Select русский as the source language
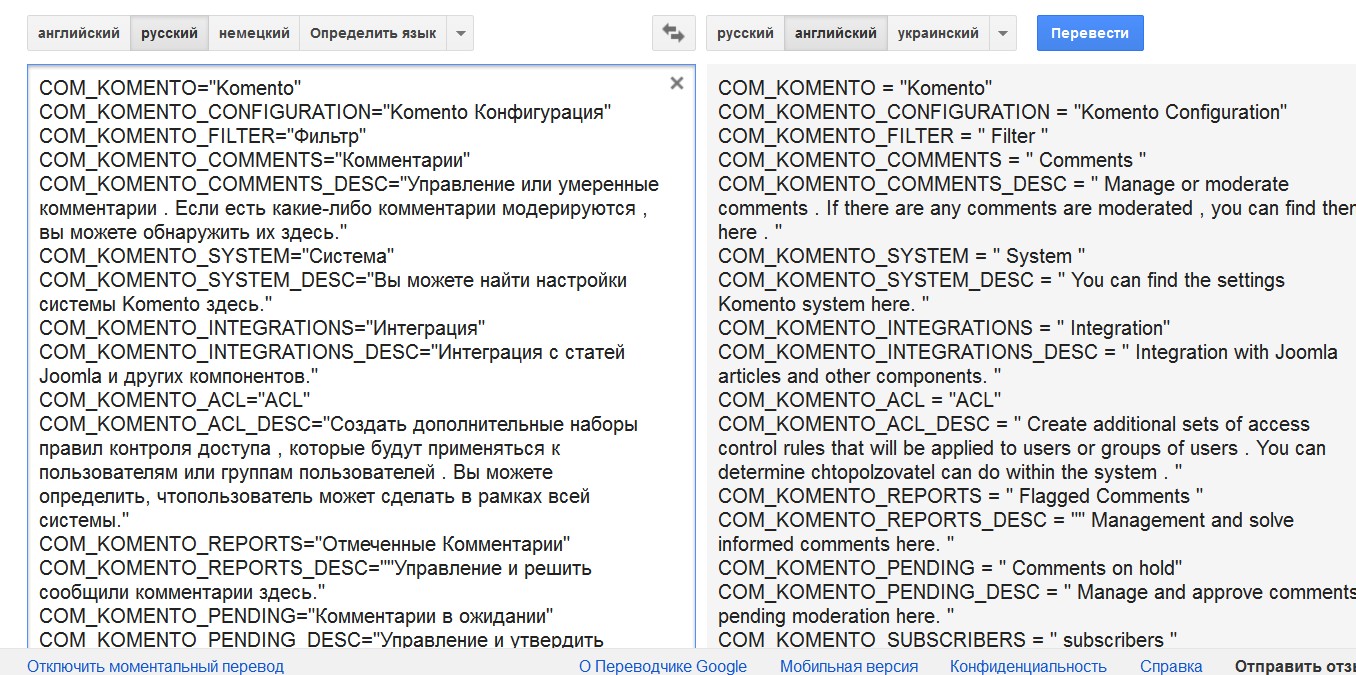Image resolution: width=1356 pixels, height=675 pixels. pos(169,33)
